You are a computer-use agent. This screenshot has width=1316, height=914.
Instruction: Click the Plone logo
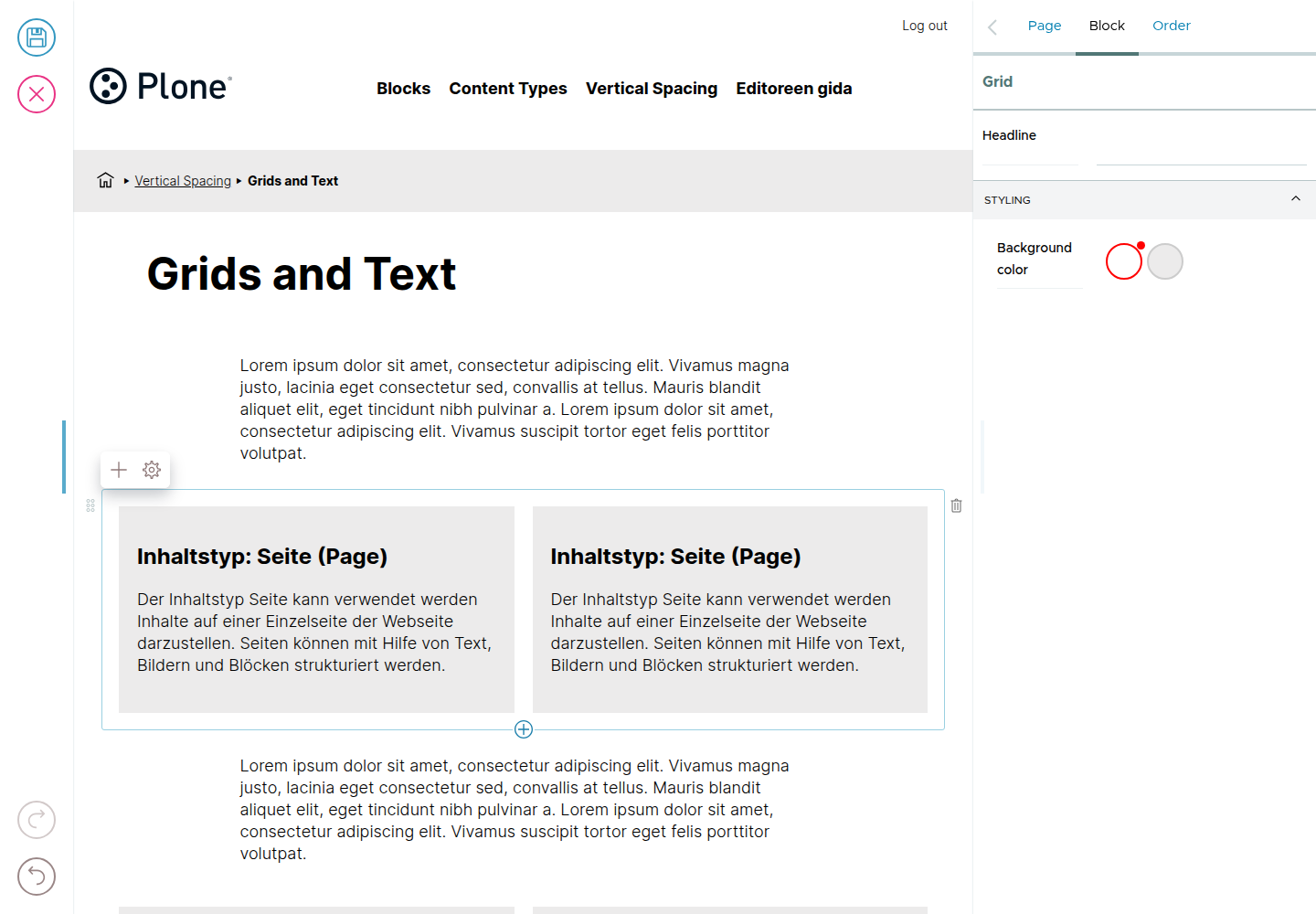[x=161, y=86]
